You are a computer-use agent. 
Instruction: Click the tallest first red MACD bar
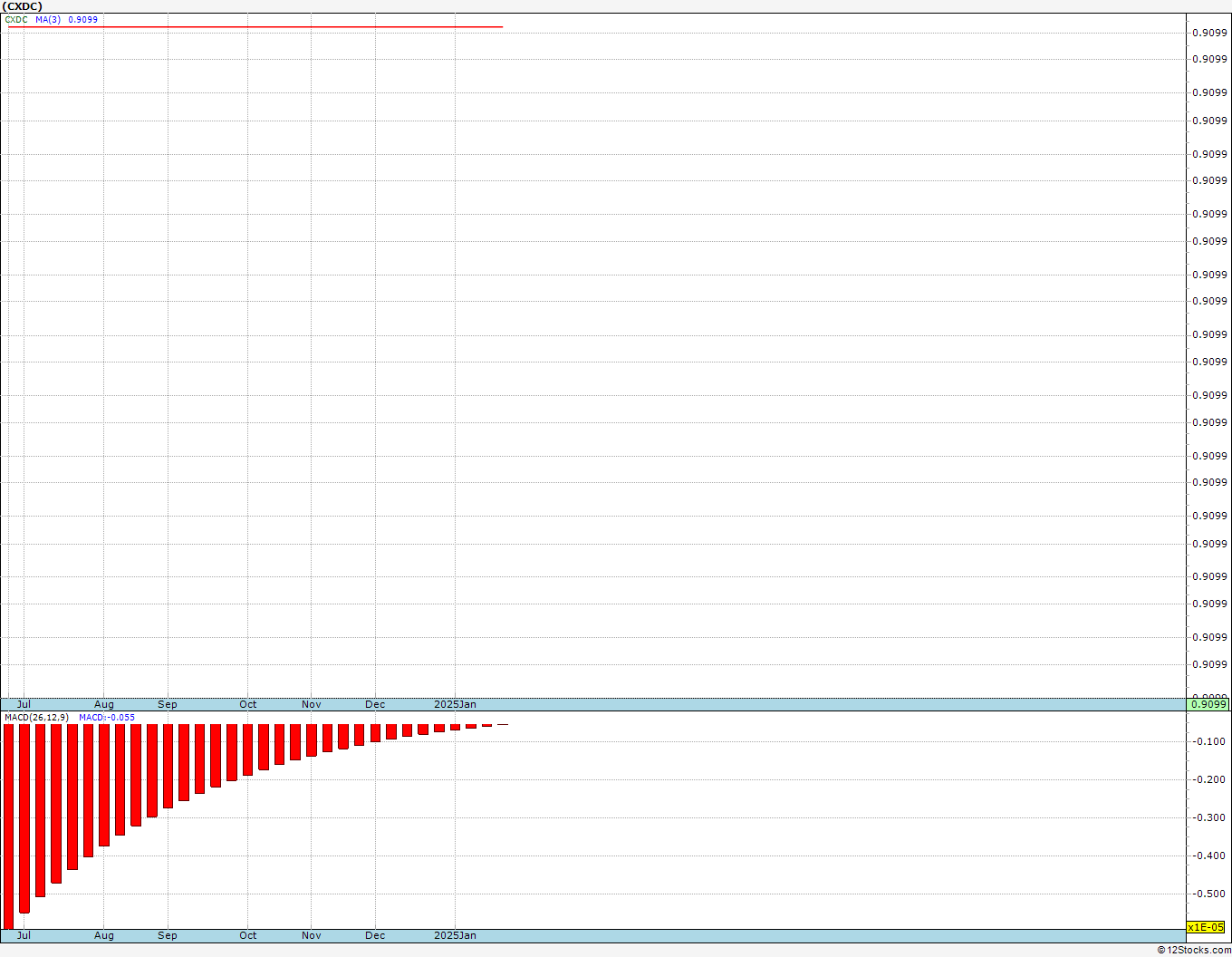9,826
